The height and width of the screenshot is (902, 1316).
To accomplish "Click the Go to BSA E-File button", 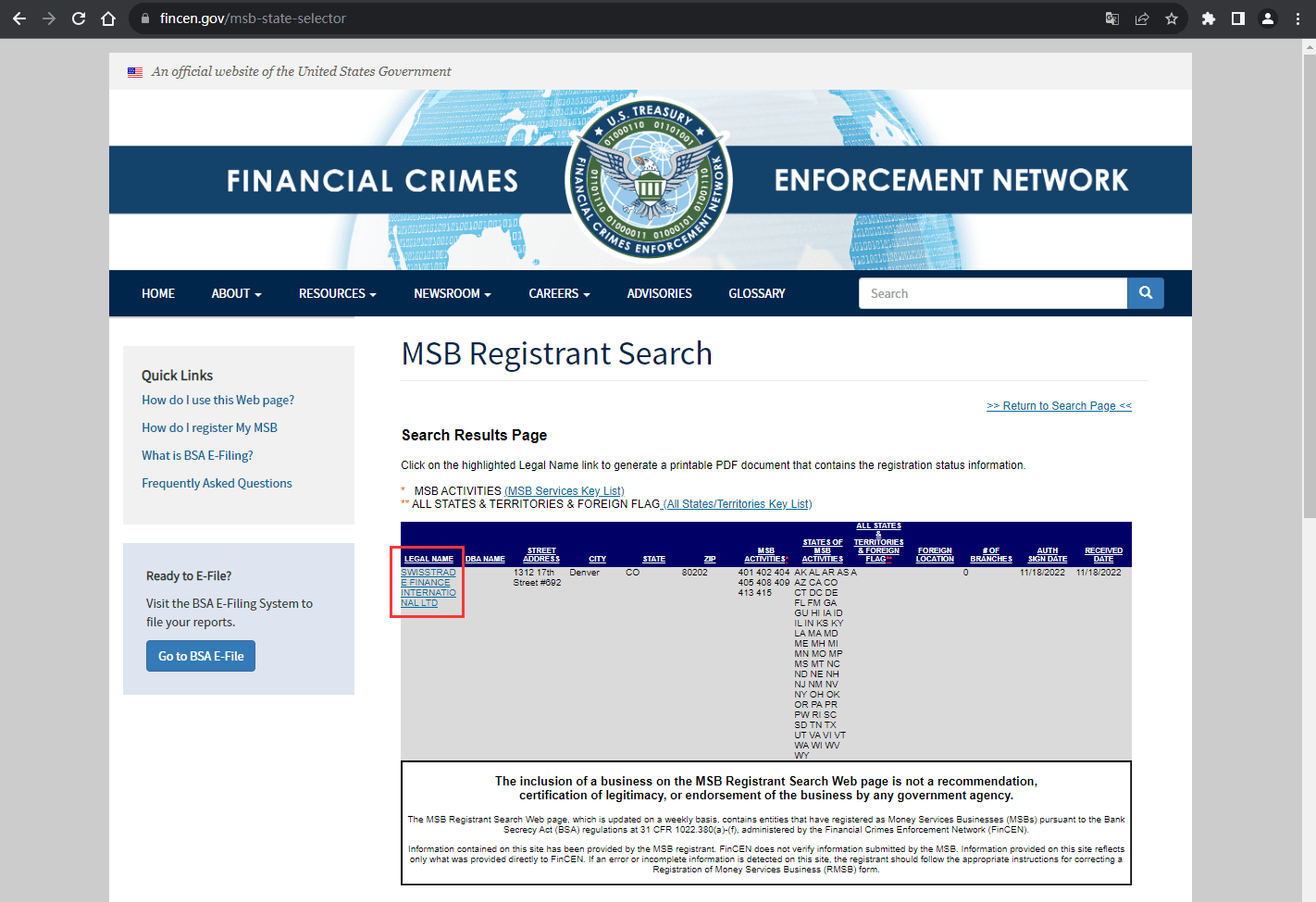I will coord(201,656).
